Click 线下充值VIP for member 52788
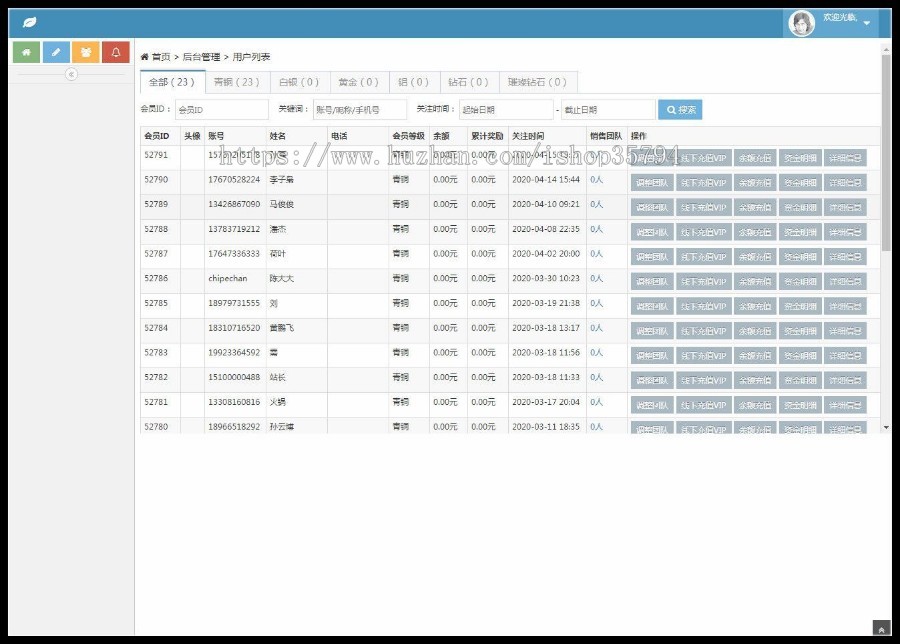This screenshot has width=900, height=644. (x=704, y=232)
